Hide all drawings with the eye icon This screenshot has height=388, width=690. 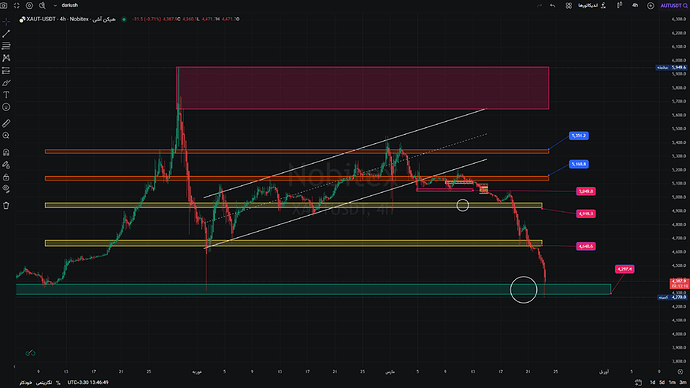6,189
